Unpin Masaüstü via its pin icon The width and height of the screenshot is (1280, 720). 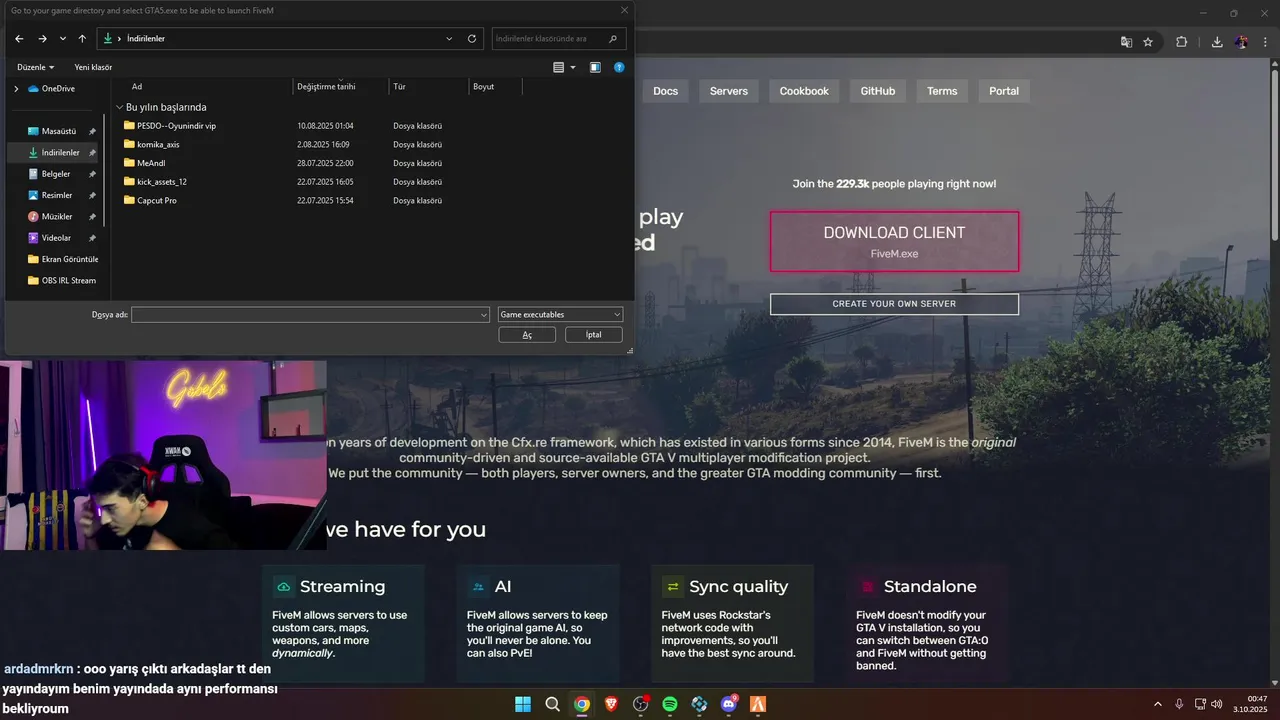pos(92,131)
